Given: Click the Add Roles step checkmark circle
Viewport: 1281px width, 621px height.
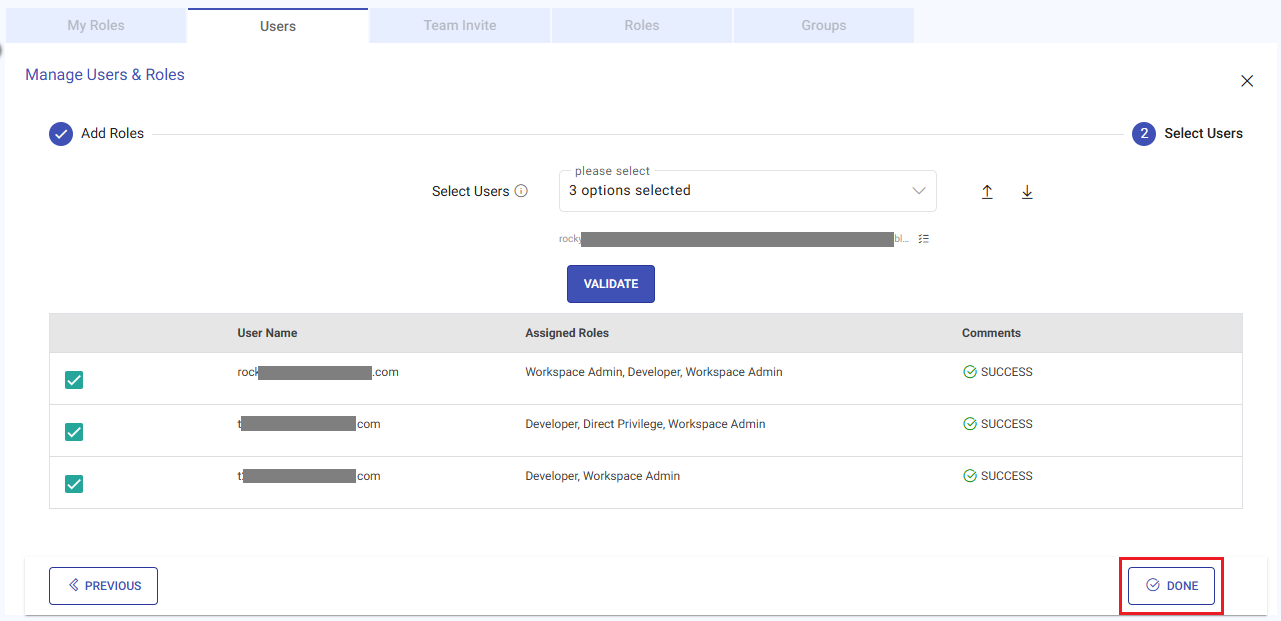Looking at the screenshot, I should coord(61,134).
